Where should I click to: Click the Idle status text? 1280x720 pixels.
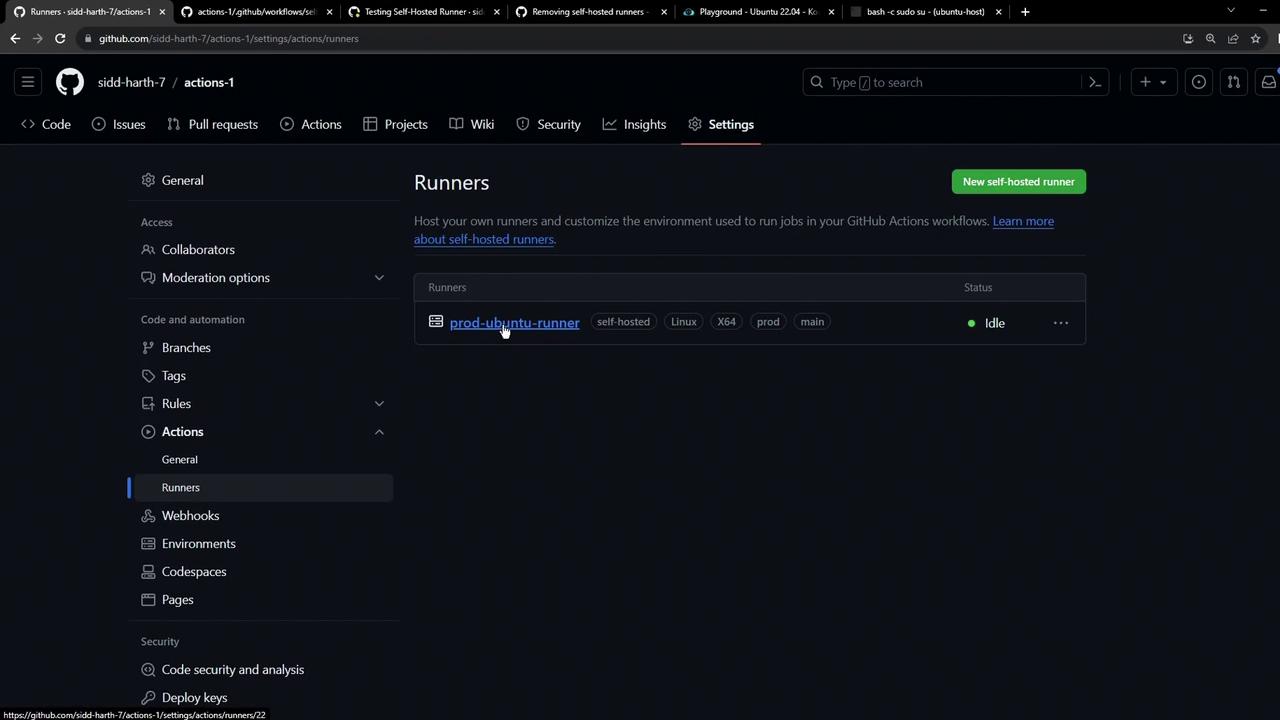pos(995,323)
